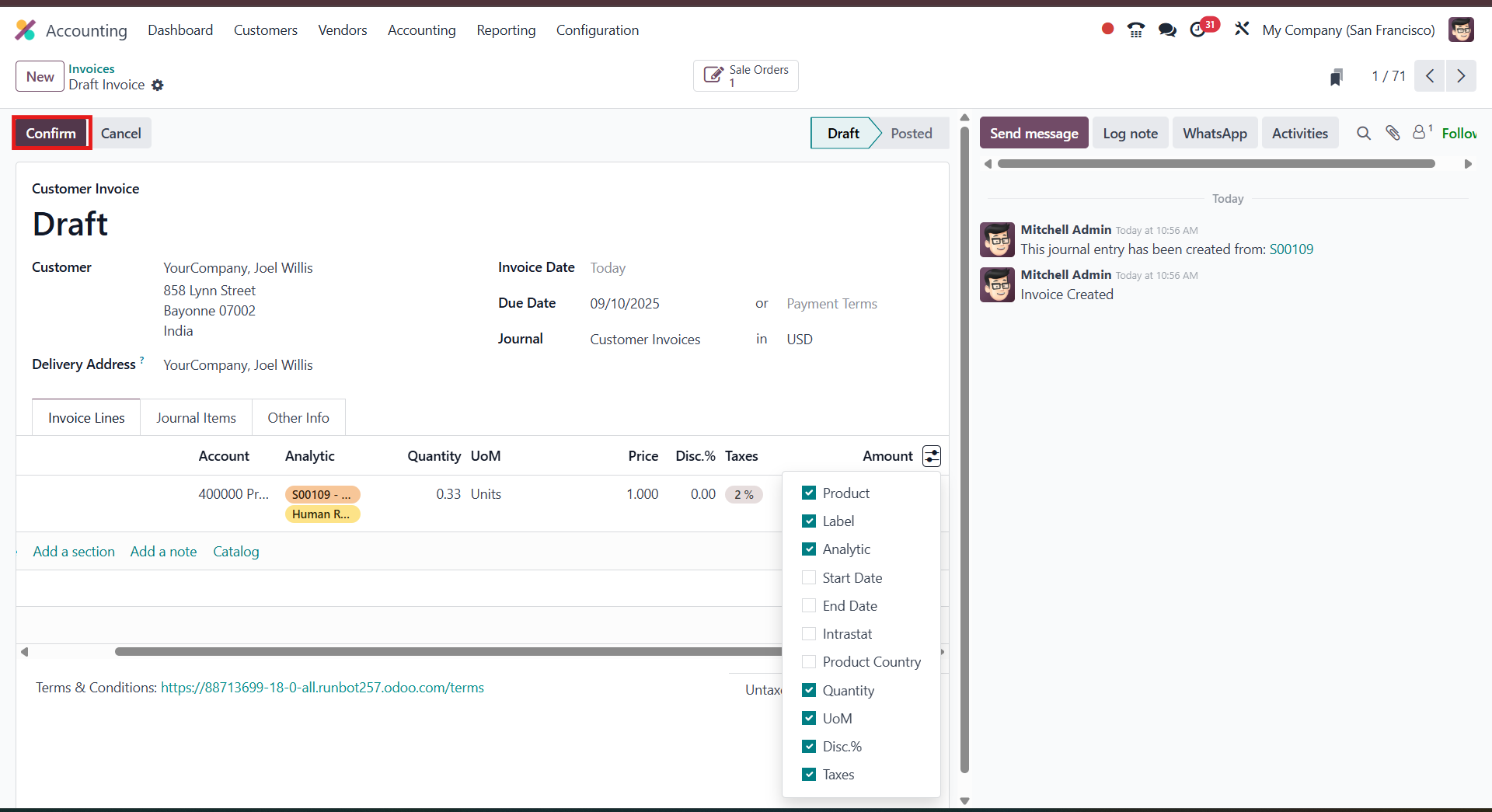Open the Payment Terms selector
Image resolution: width=1492 pixels, height=812 pixels.
tap(831, 303)
